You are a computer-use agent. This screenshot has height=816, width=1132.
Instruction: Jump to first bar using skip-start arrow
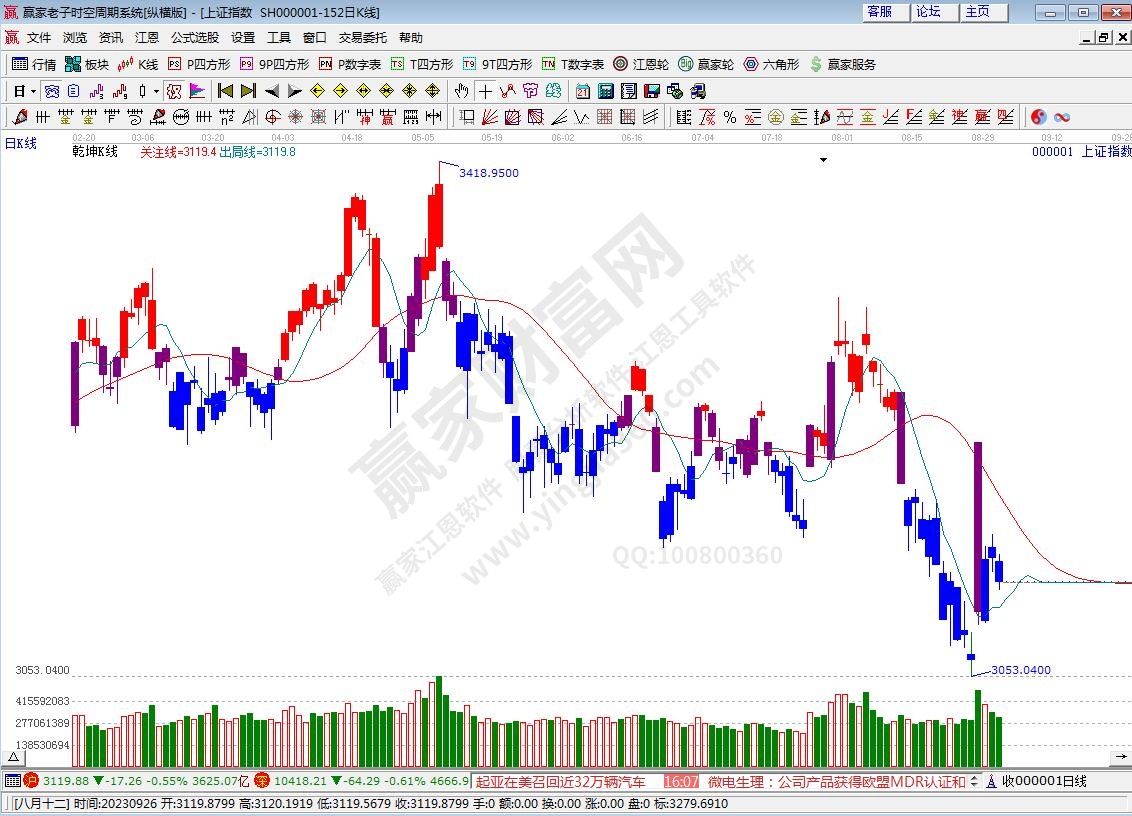pos(225,91)
